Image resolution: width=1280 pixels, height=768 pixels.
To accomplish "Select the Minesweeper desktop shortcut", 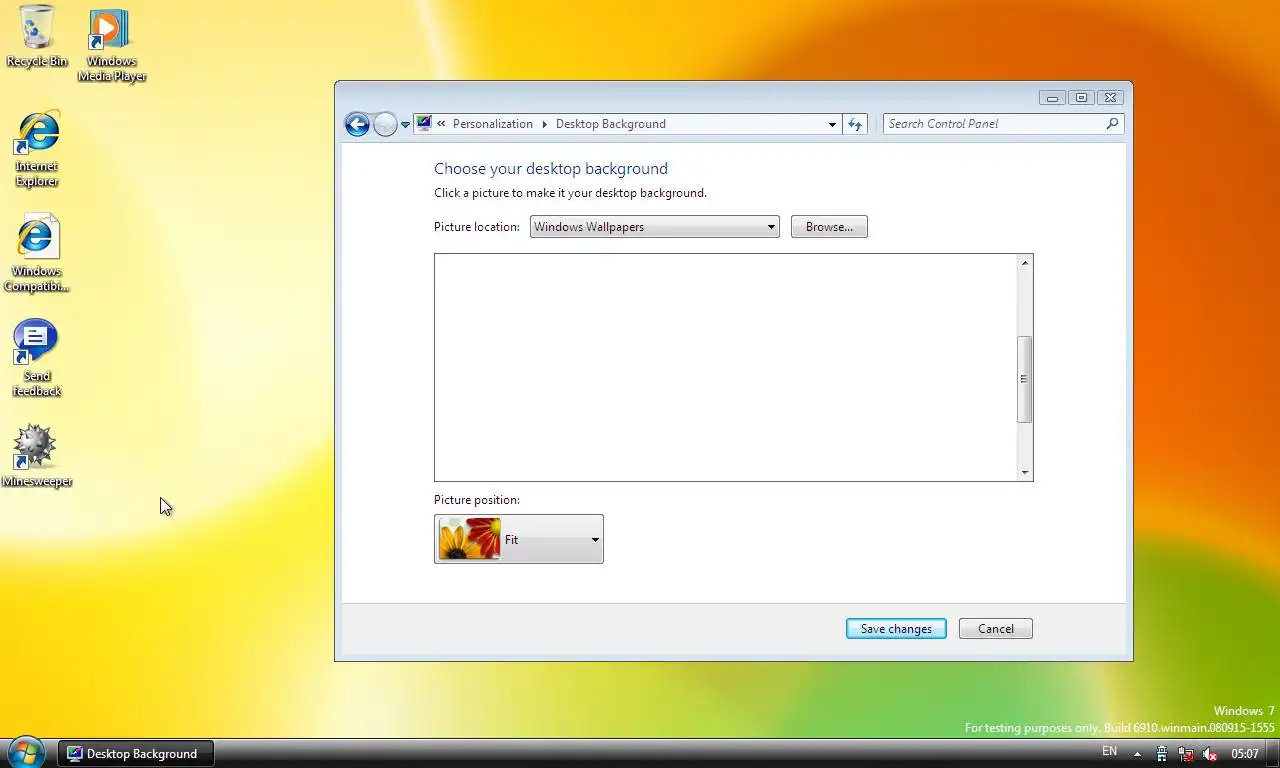I will 37,456.
